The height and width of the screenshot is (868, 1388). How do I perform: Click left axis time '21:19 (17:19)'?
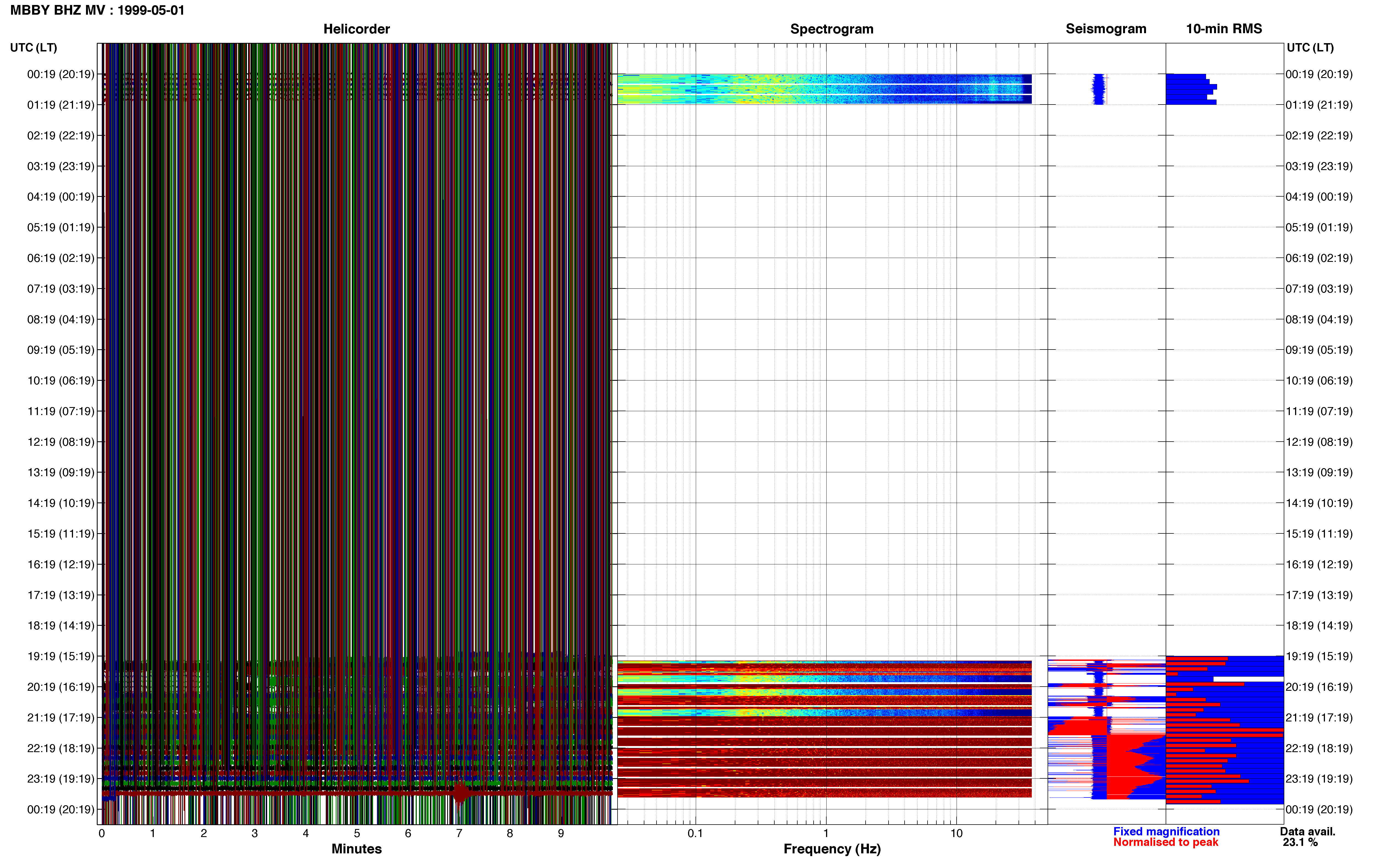61,718
